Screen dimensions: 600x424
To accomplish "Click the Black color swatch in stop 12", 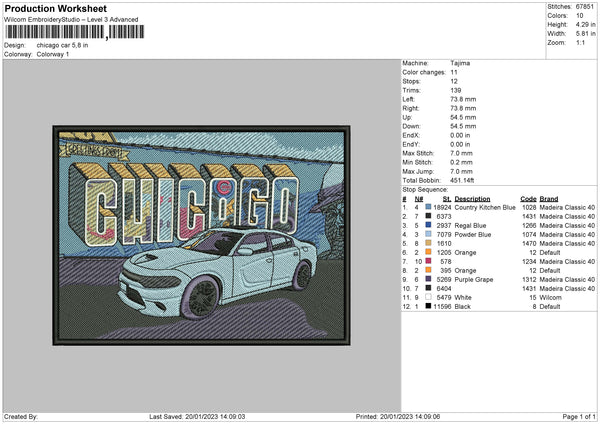I will point(428,306).
